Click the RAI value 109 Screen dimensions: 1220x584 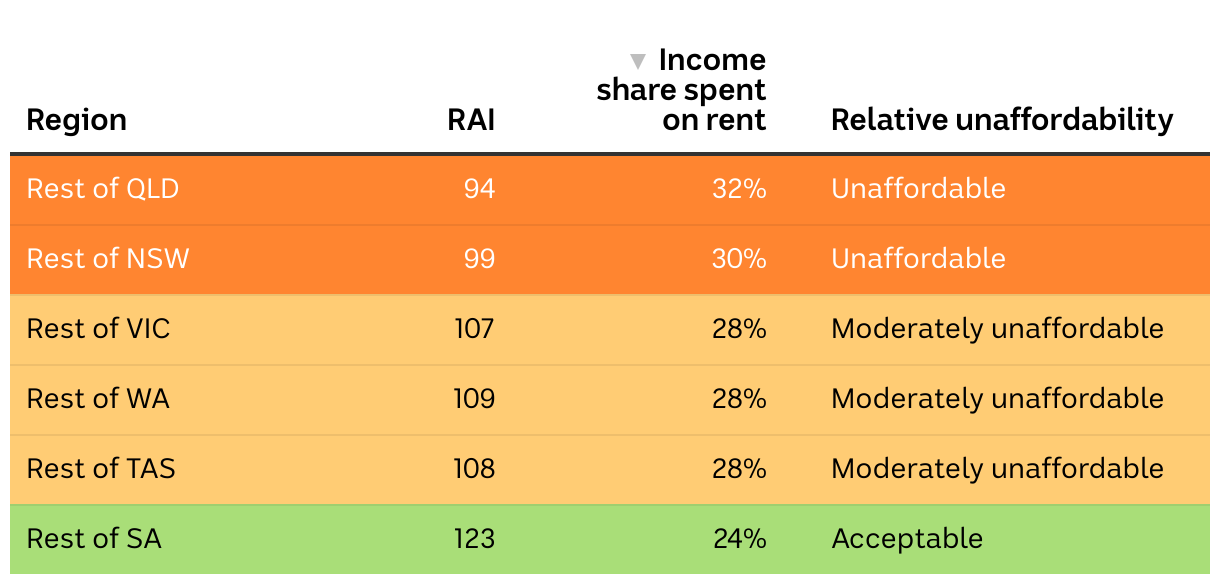point(473,399)
